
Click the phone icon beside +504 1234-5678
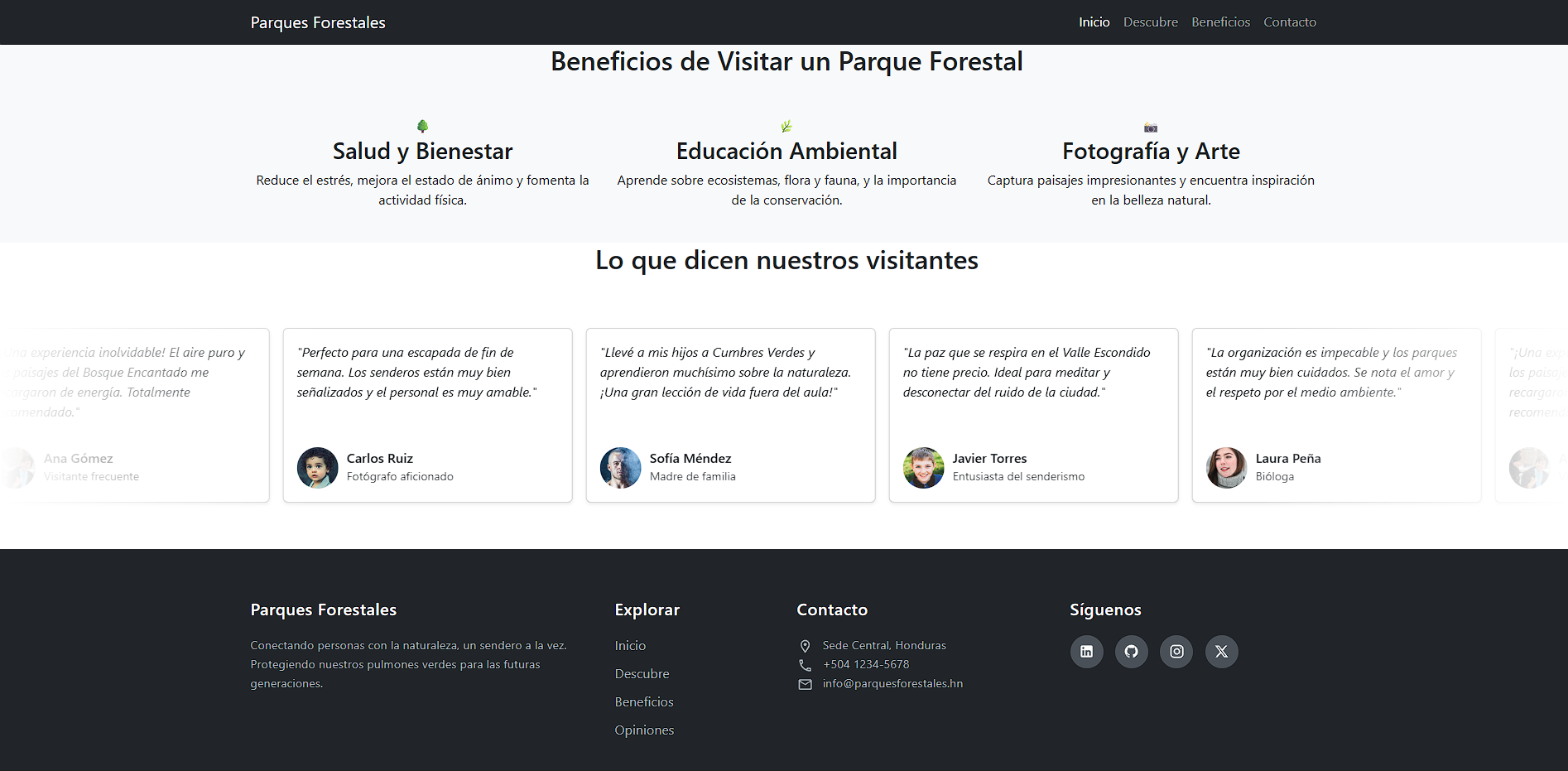coord(805,665)
